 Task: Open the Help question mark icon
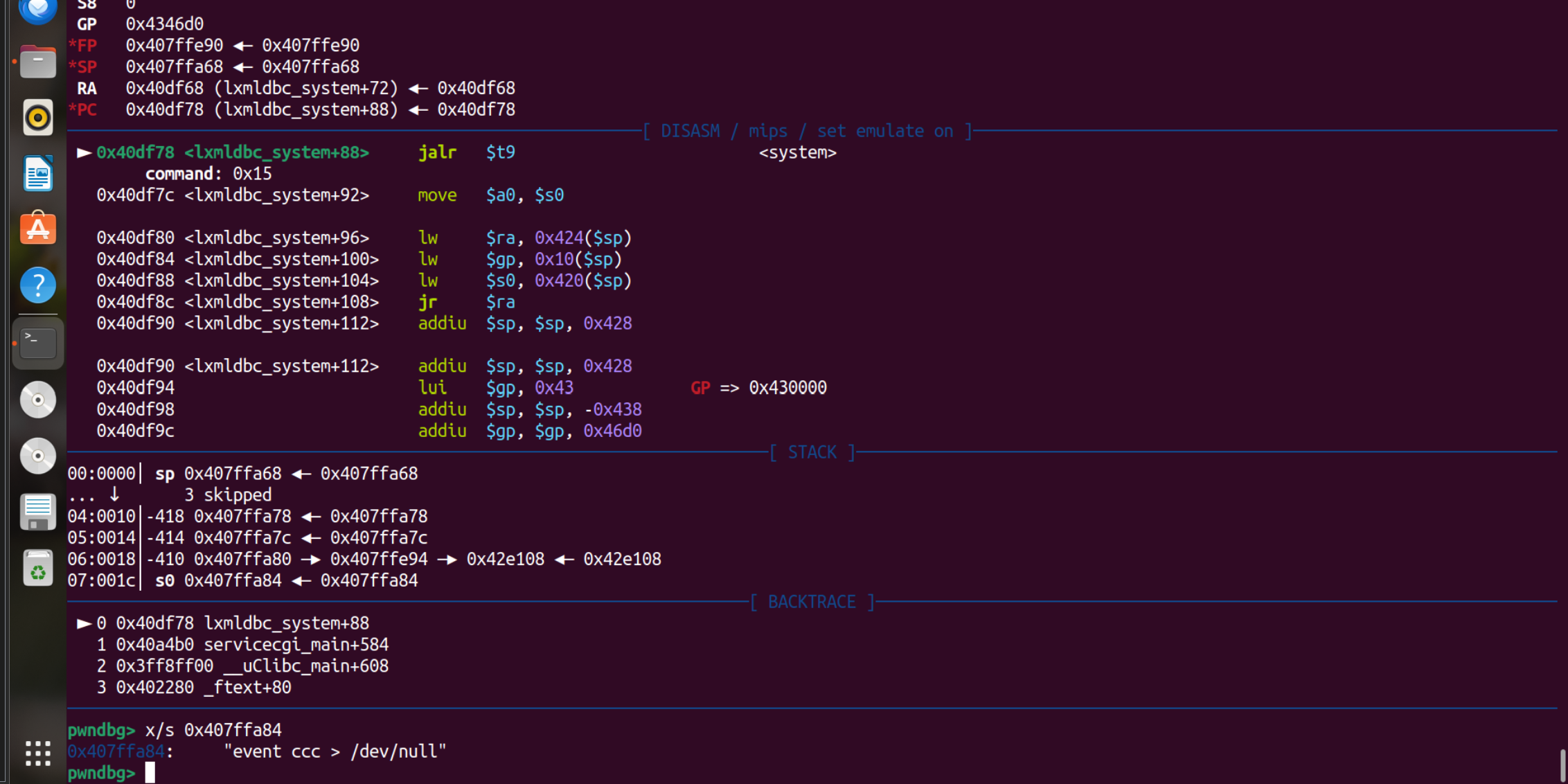[x=37, y=285]
